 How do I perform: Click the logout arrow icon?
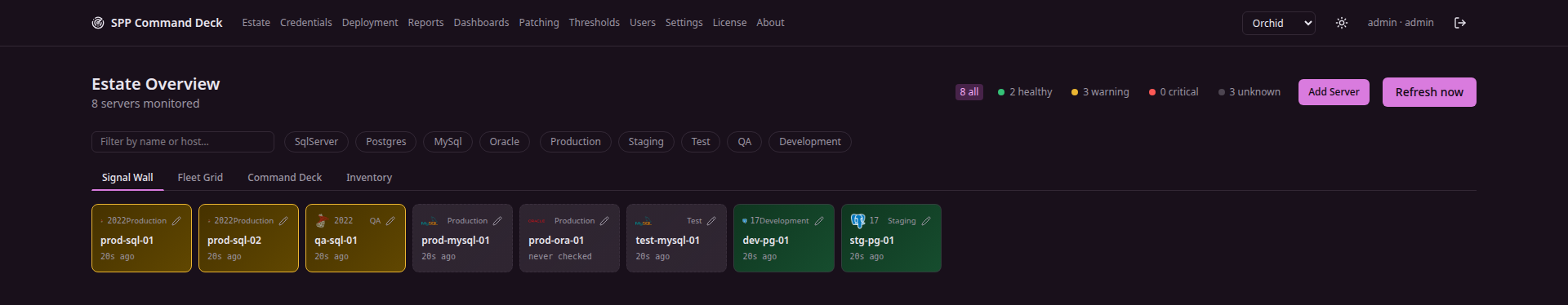tap(1460, 23)
